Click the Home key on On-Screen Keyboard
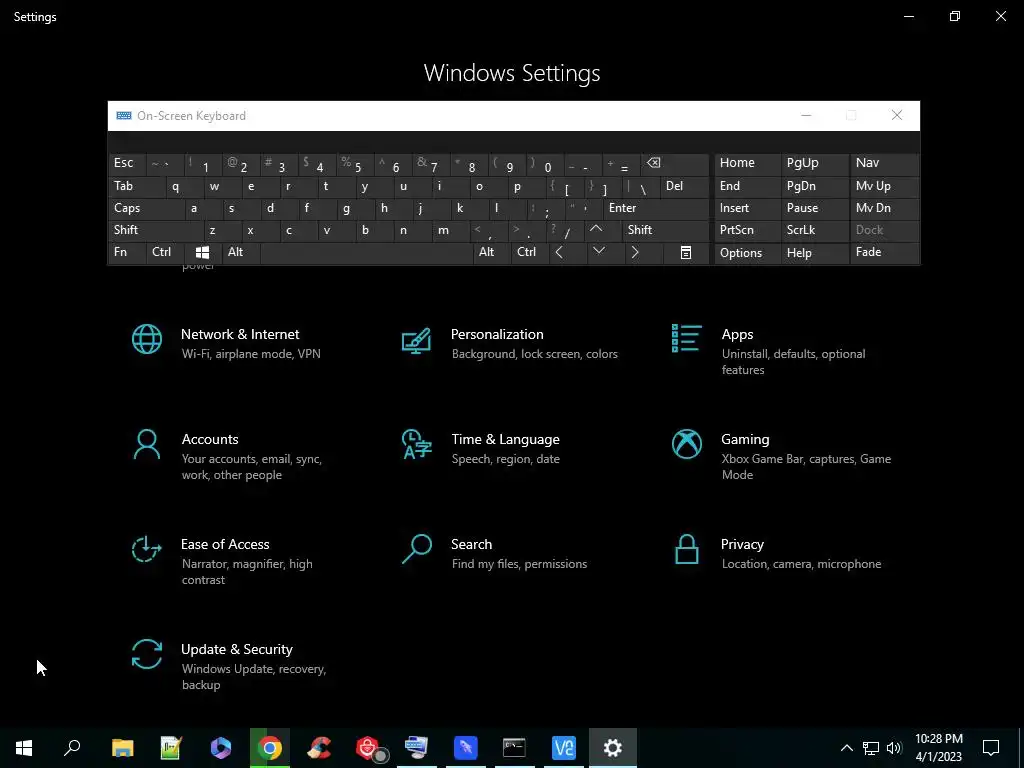The image size is (1024, 768). click(x=748, y=164)
